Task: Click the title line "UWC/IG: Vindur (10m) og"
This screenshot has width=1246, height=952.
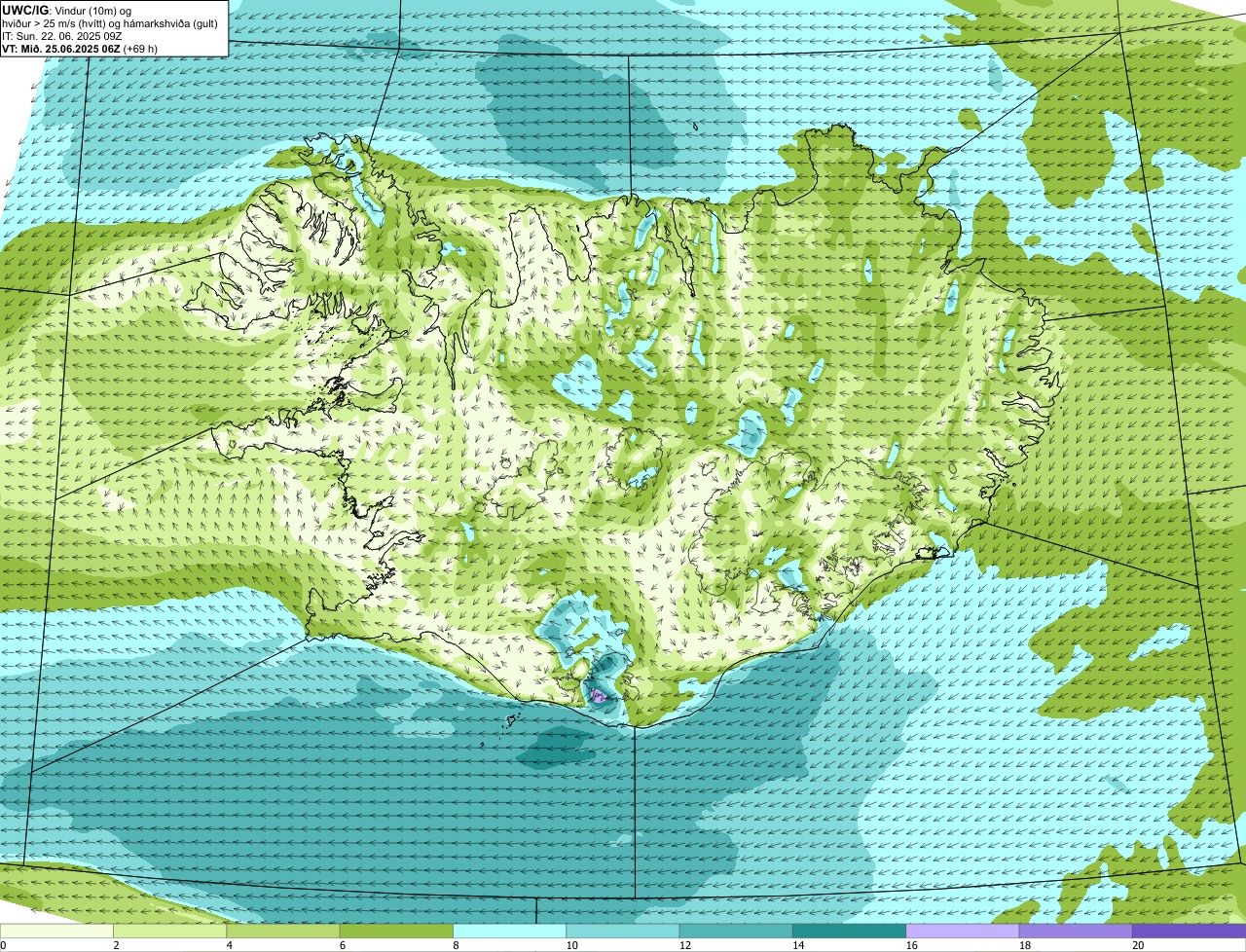Action: coord(67,10)
